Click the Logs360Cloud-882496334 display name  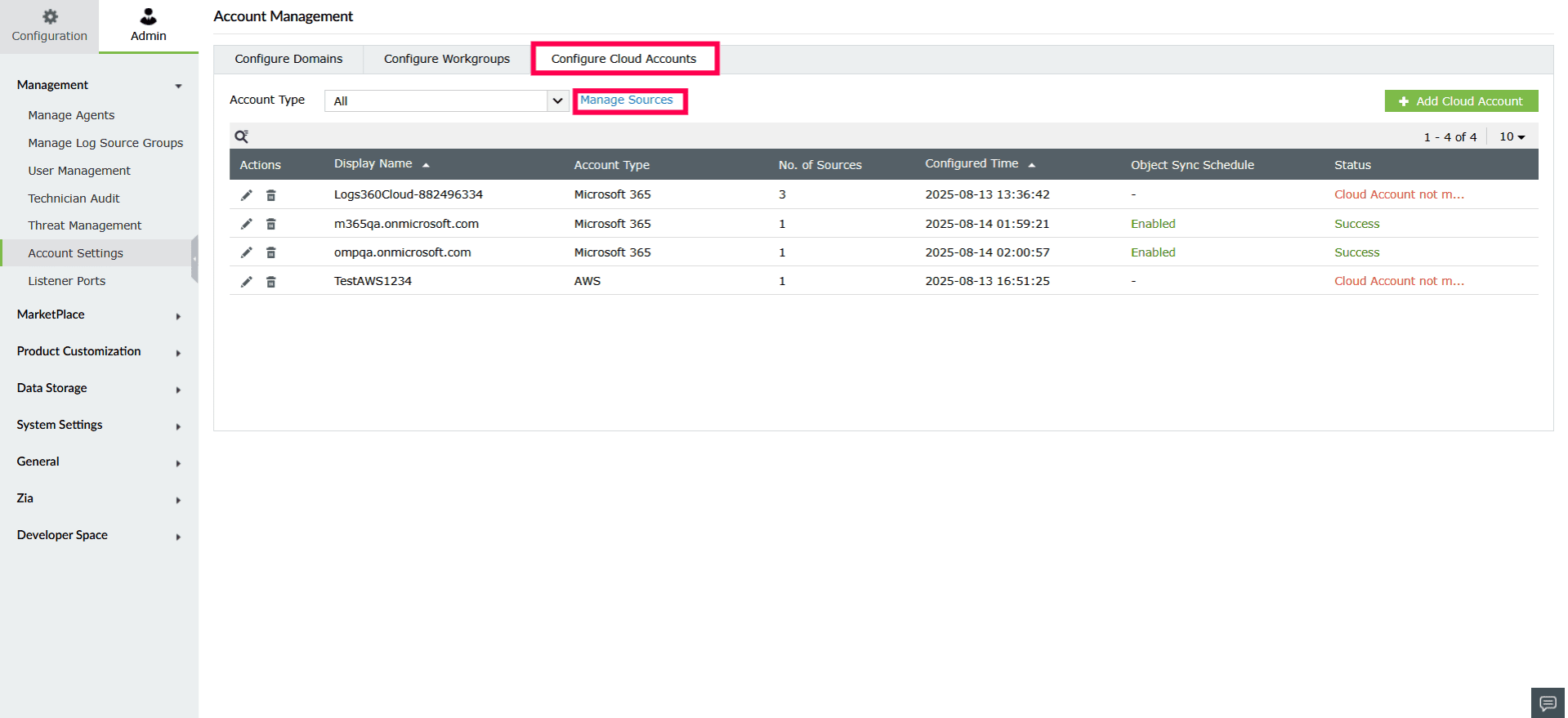click(409, 194)
